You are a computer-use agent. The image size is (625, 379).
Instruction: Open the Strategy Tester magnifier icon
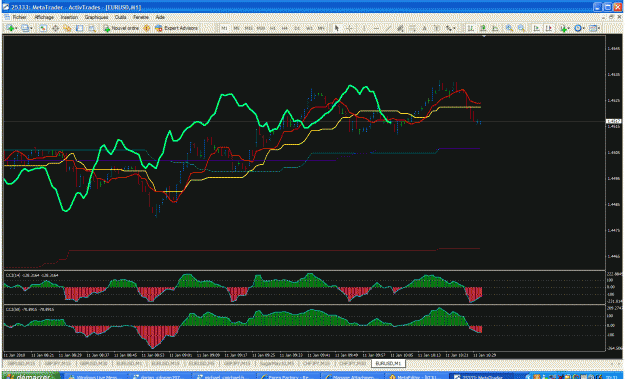pyautogui.click(x=92, y=28)
